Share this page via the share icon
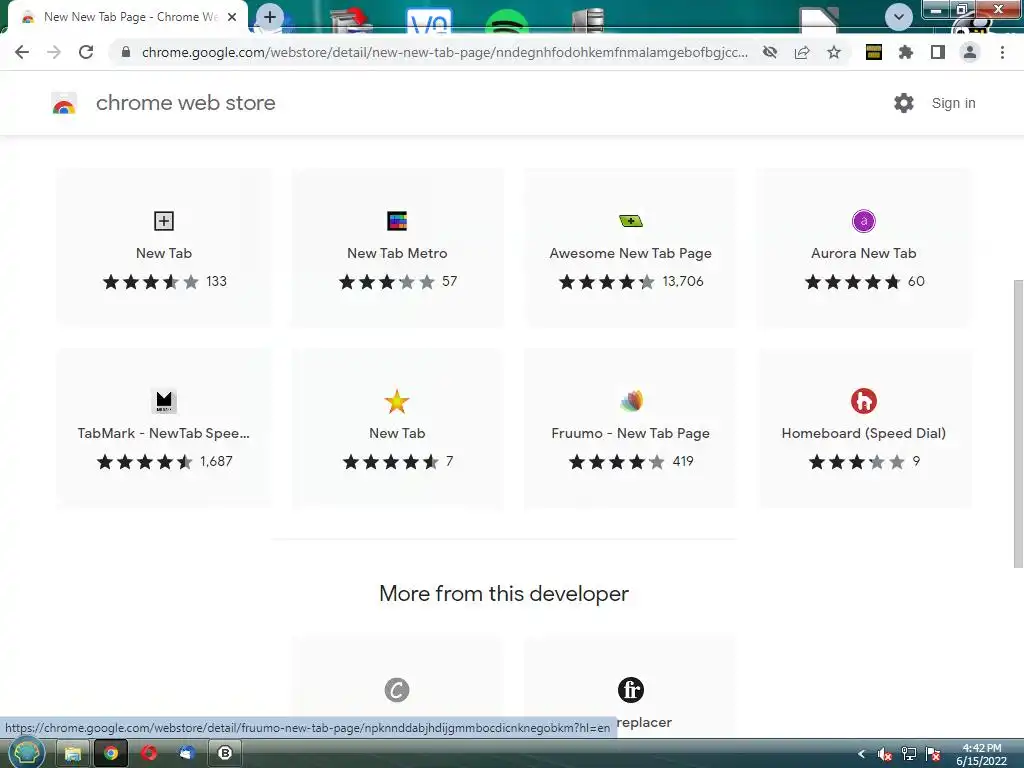Image resolution: width=1024 pixels, height=768 pixels. coord(802,52)
